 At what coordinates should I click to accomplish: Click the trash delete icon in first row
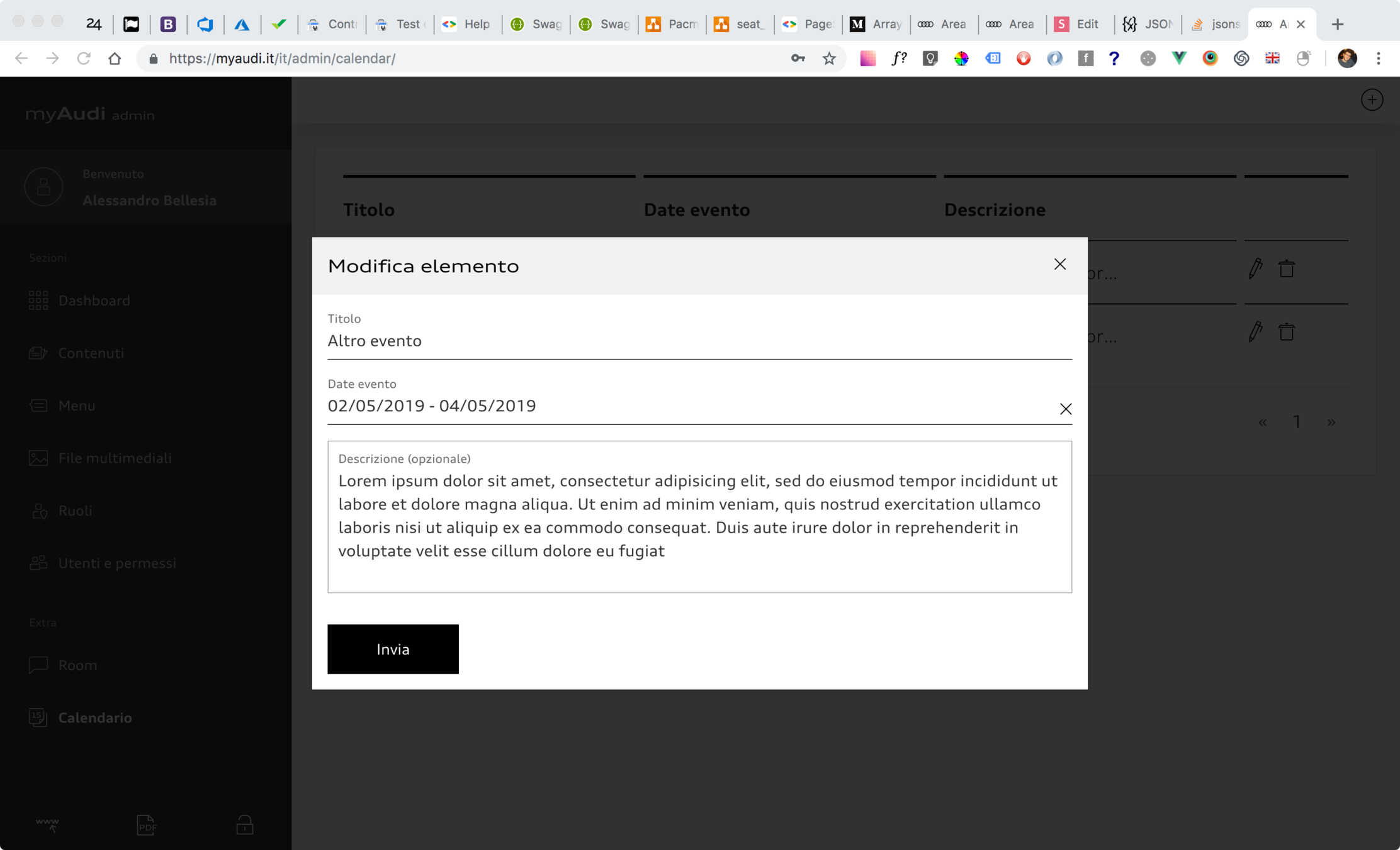[1286, 269]
